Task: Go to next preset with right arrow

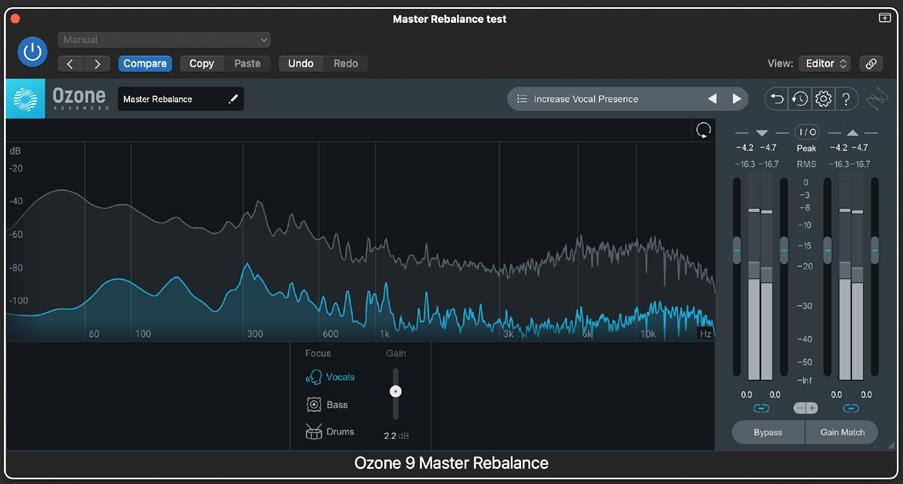Action: coord(97,64)
